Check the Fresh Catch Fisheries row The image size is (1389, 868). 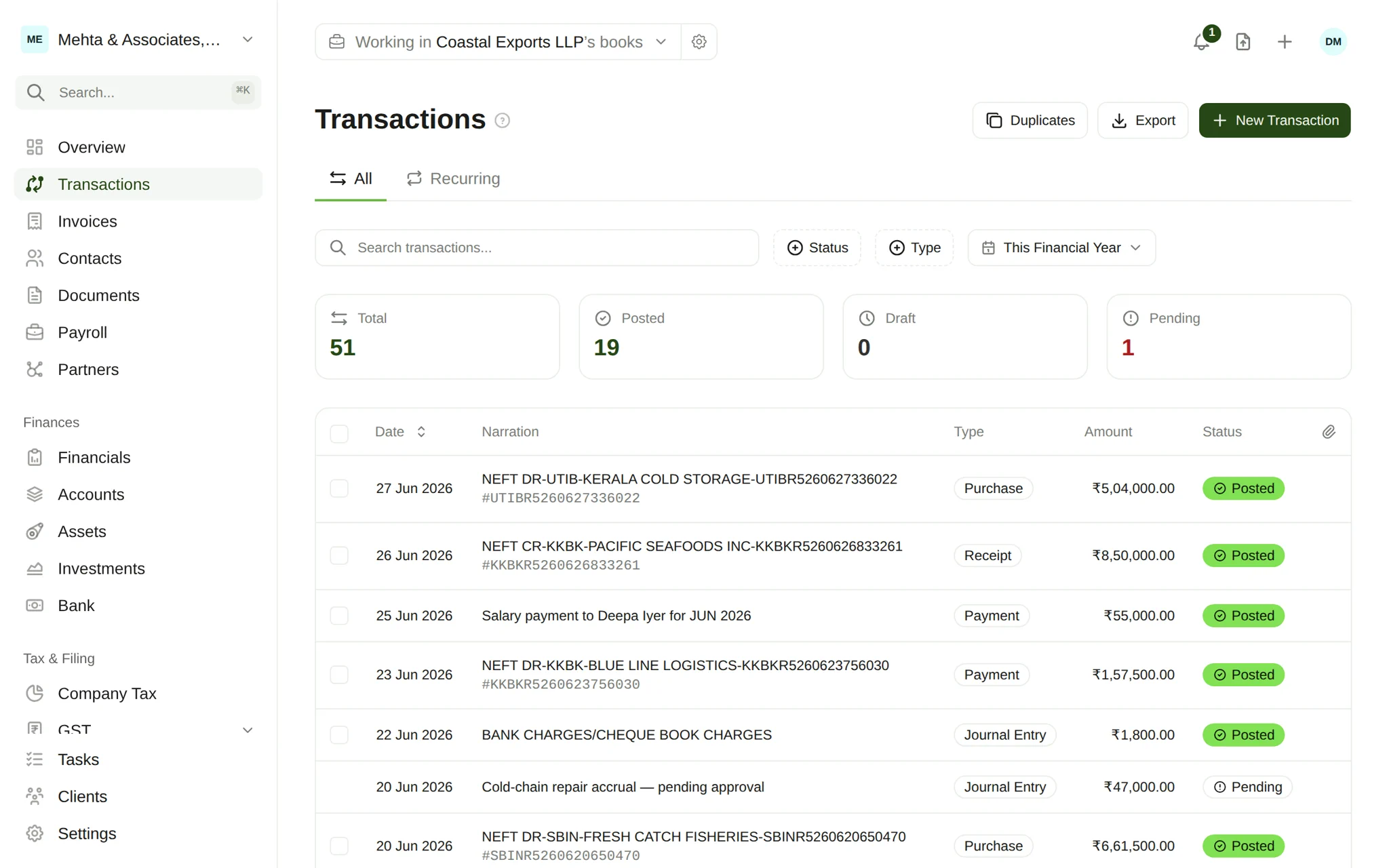click(x=339, y=846)
